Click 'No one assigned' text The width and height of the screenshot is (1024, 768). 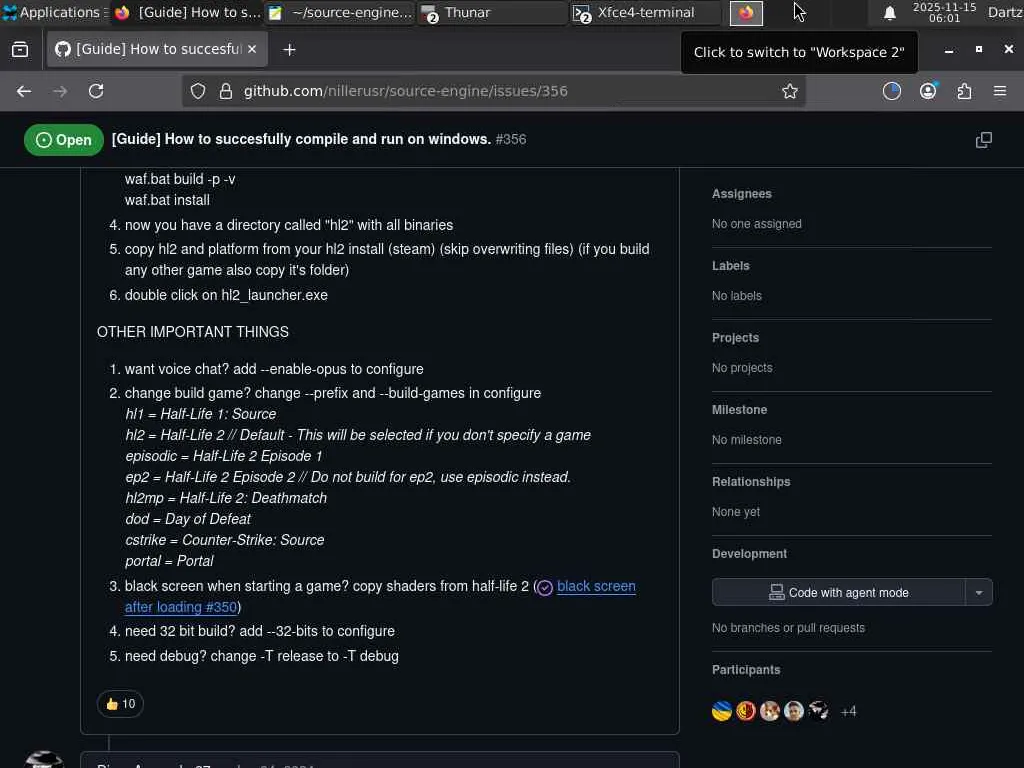pos(756,224)
